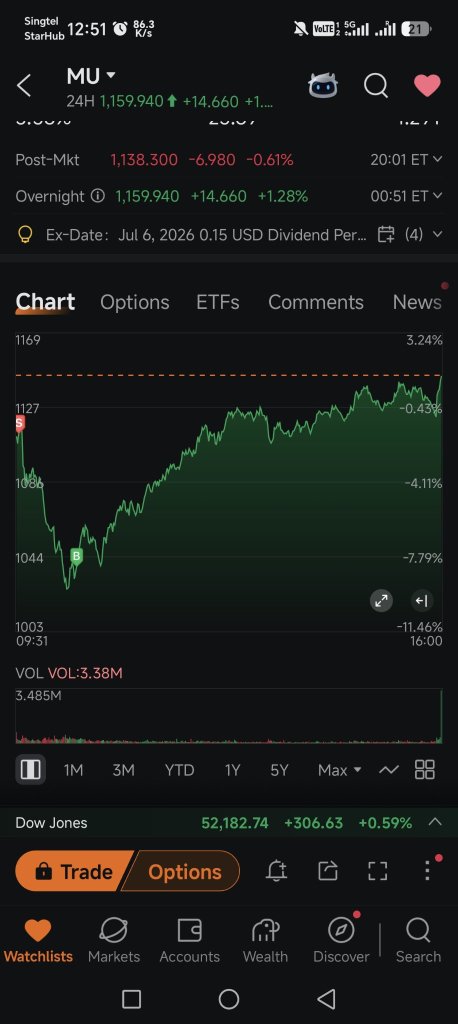Toggle the line chart type icon
The image size is (458, 1024).
point(389,771)
